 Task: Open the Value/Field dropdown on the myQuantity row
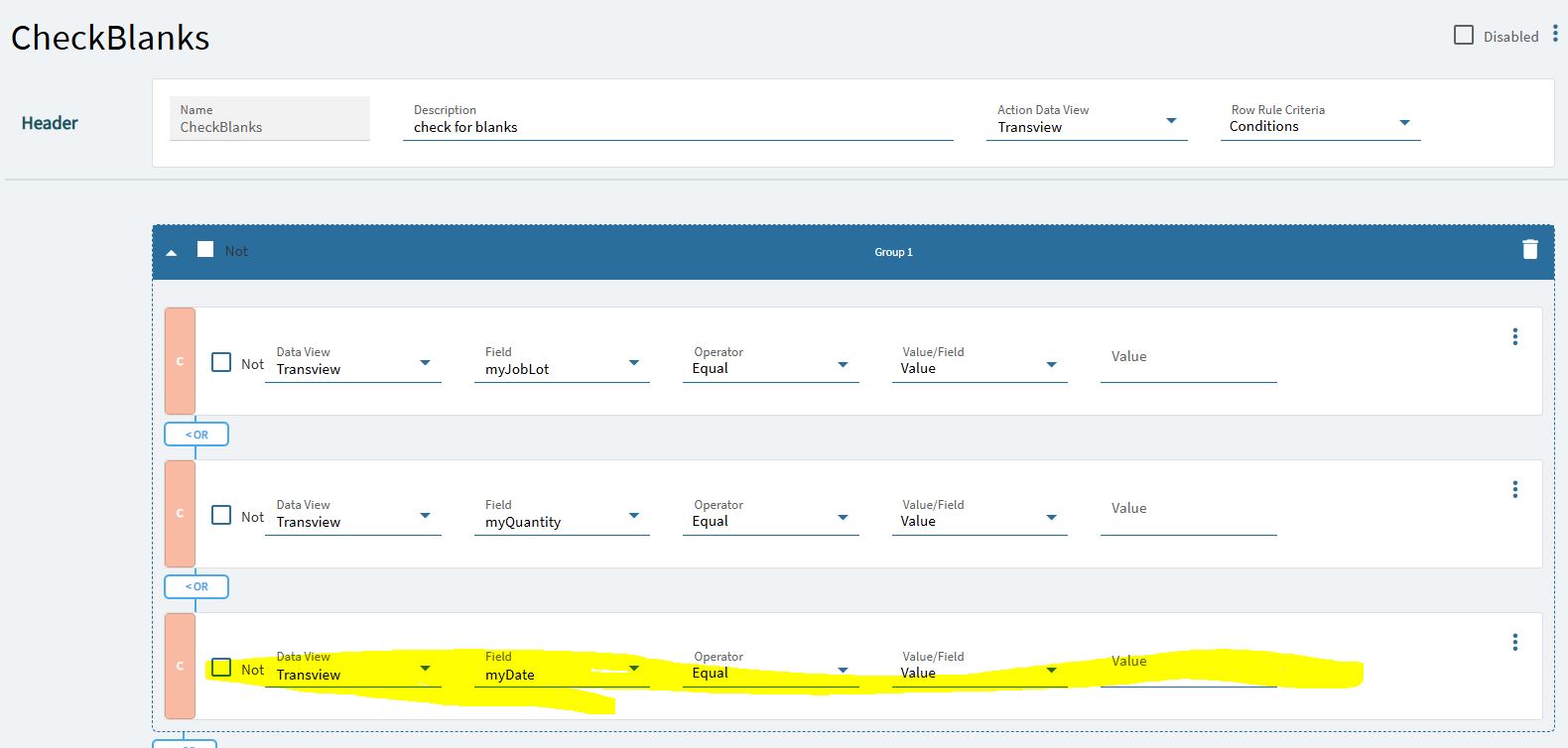click(980, 515)
